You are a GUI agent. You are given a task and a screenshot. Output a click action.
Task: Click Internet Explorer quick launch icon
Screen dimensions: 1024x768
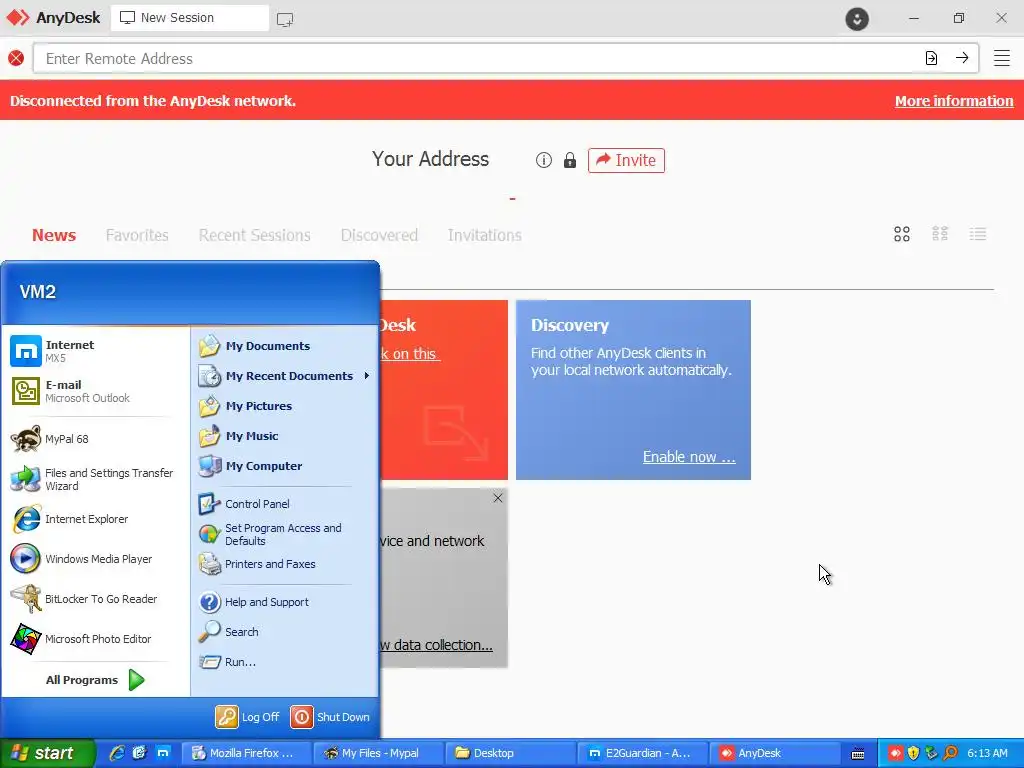point(117,753)
